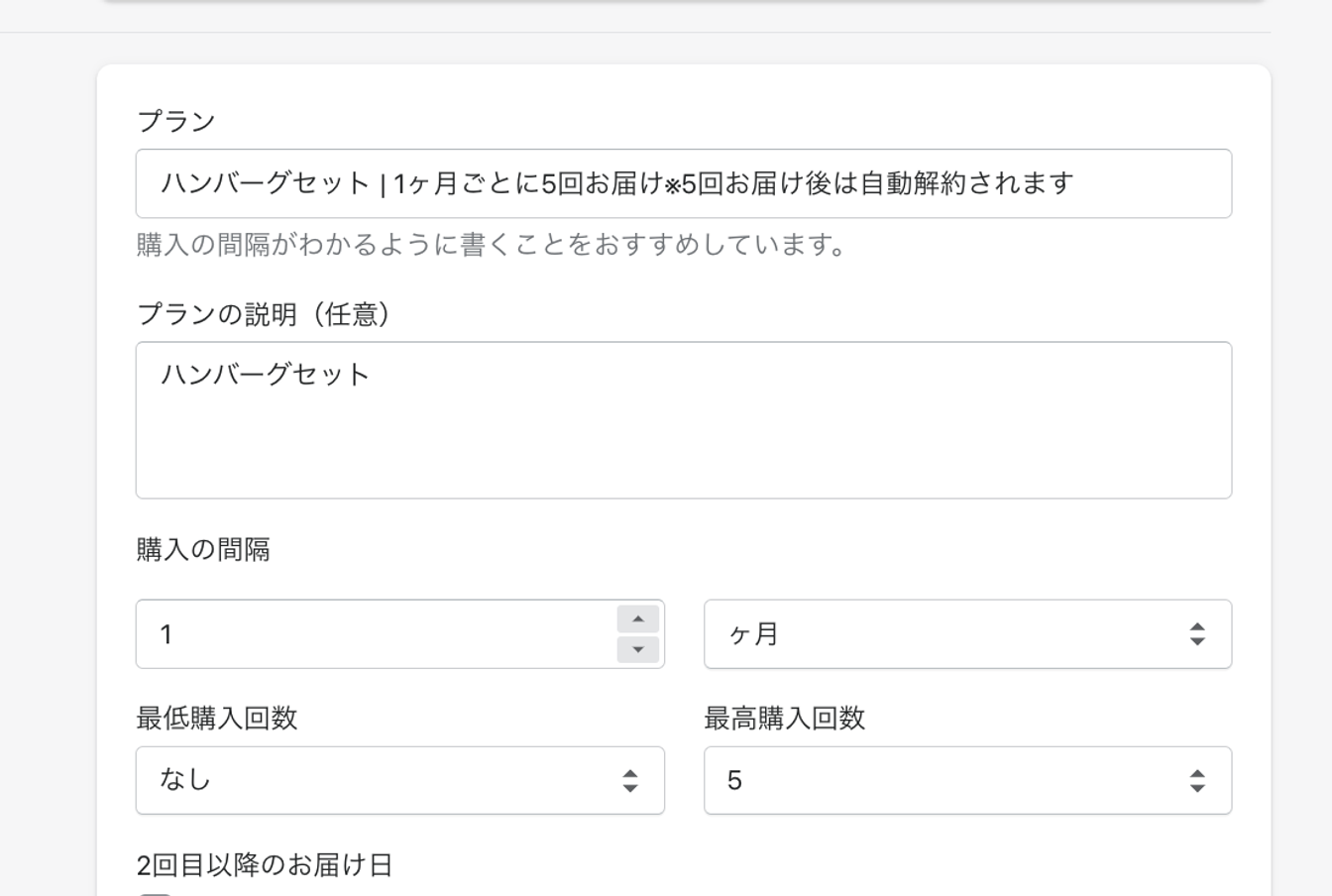Viewport: 1332px width, 896px height.
Task: Open the ヶ月 interval unit dropdown
Action: click(x=951, y=634)
